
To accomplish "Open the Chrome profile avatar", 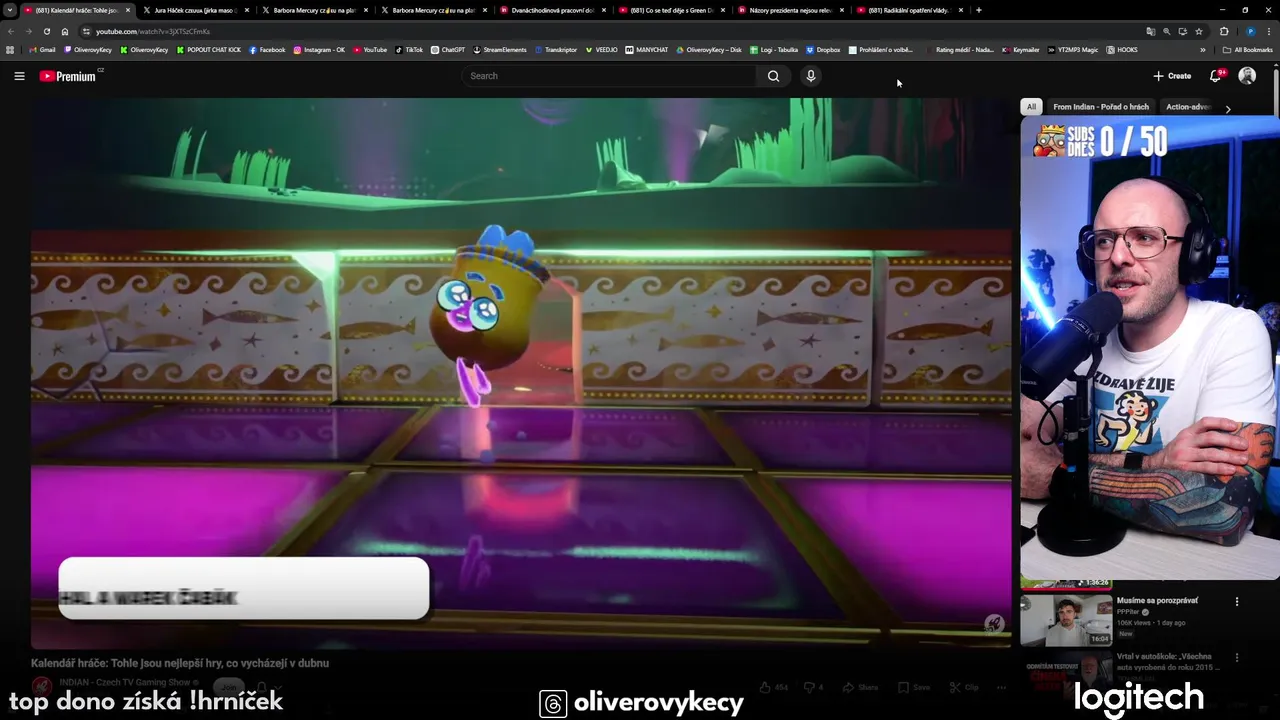I will tap(1250, 31).
